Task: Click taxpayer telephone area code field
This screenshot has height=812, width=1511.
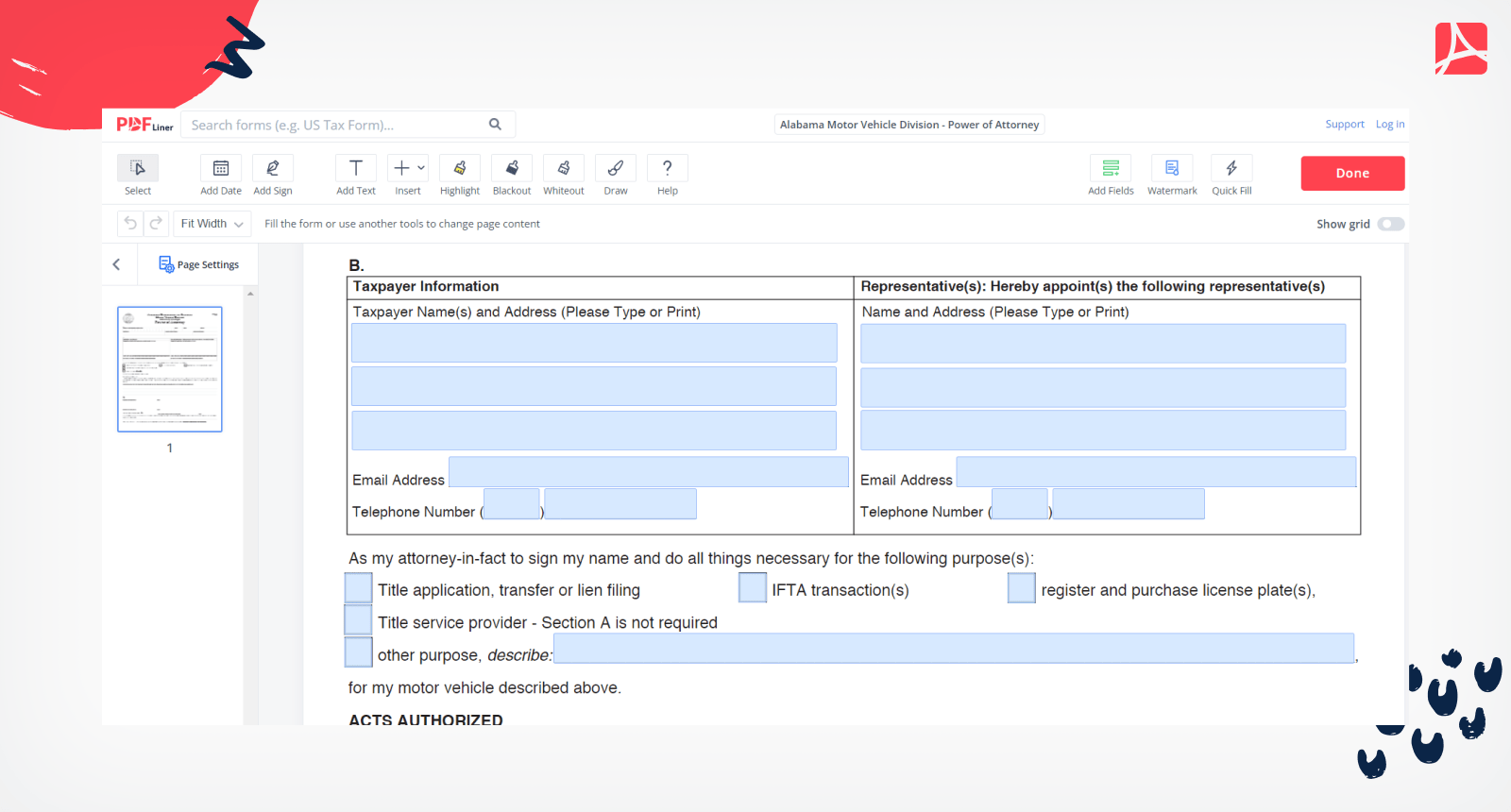Action: click(x=512, y=504)
